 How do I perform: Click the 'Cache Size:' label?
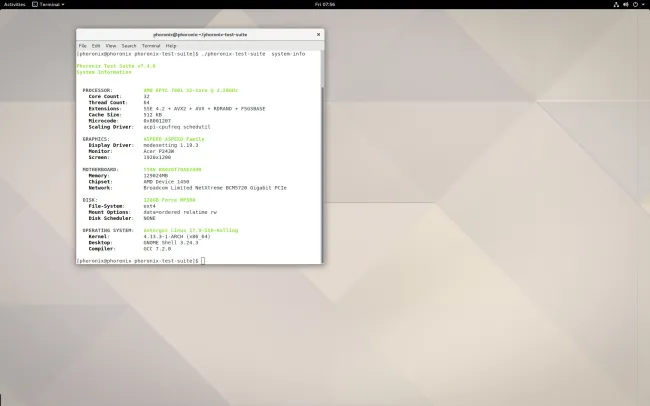[105, 115]
